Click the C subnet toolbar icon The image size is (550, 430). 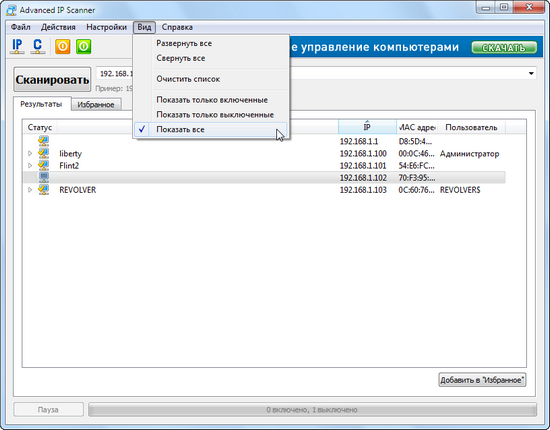pyautogui.click(x=38, y=46)
